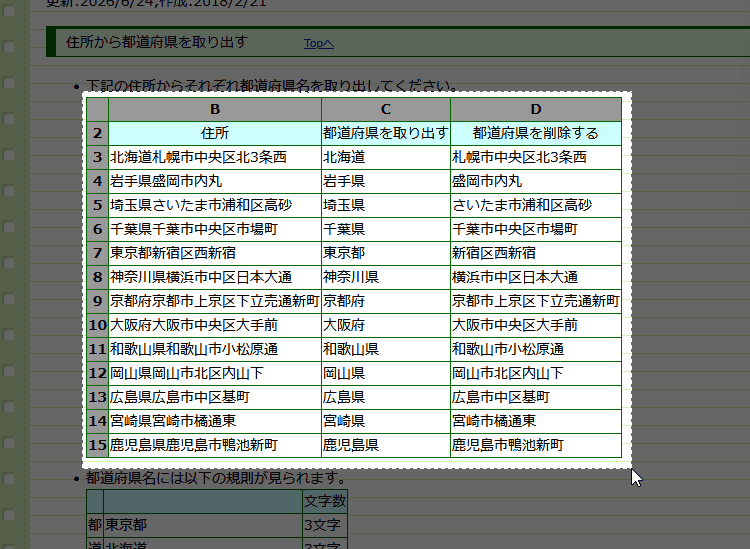
Task: Select cell 和歌山県和歌山市小松原通
Action: pos(215,349)
